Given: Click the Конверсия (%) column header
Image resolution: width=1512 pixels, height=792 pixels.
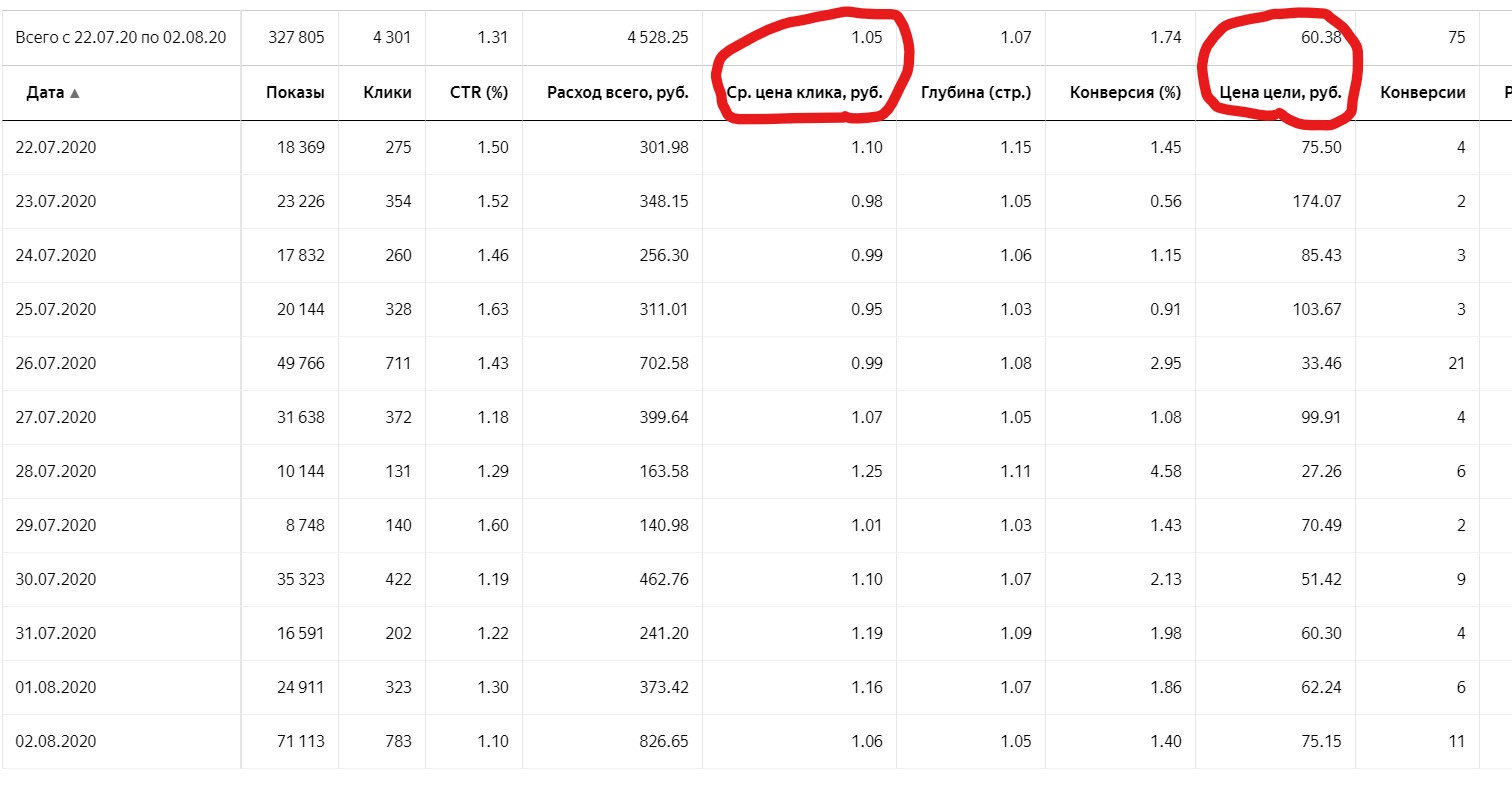Looking at the screenshot, I should click(x=1126, y=93).
